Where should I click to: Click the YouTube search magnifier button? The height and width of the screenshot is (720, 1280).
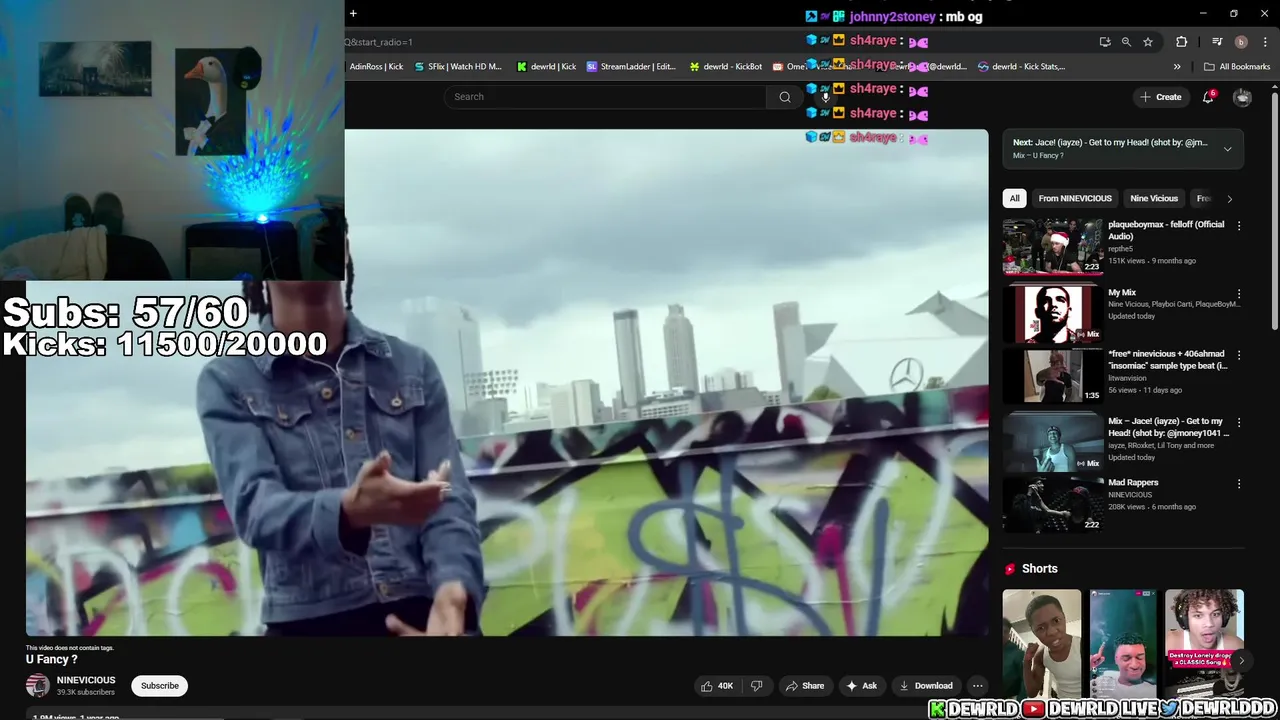(x=785, y=97)
